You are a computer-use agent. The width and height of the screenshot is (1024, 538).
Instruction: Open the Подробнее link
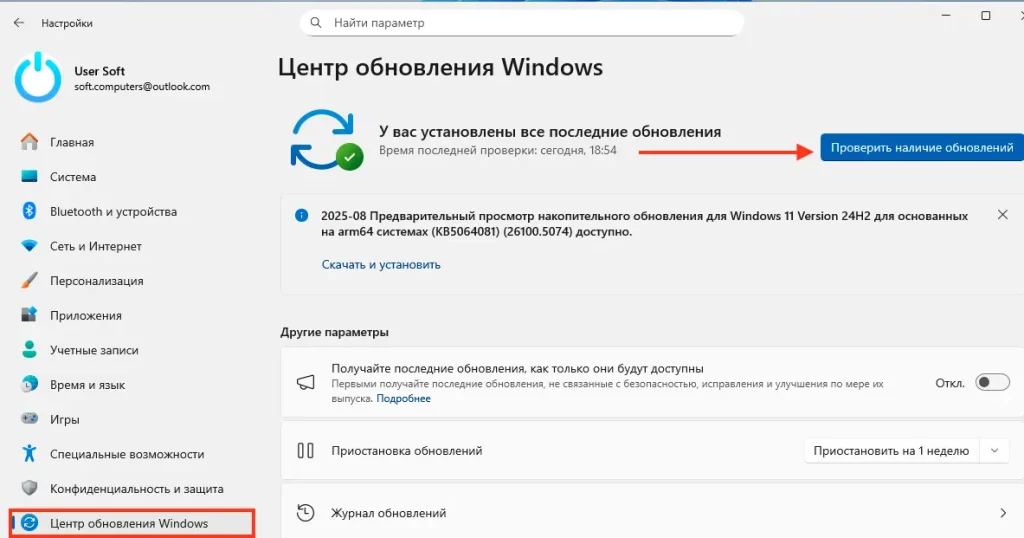(x=403, y=398)
